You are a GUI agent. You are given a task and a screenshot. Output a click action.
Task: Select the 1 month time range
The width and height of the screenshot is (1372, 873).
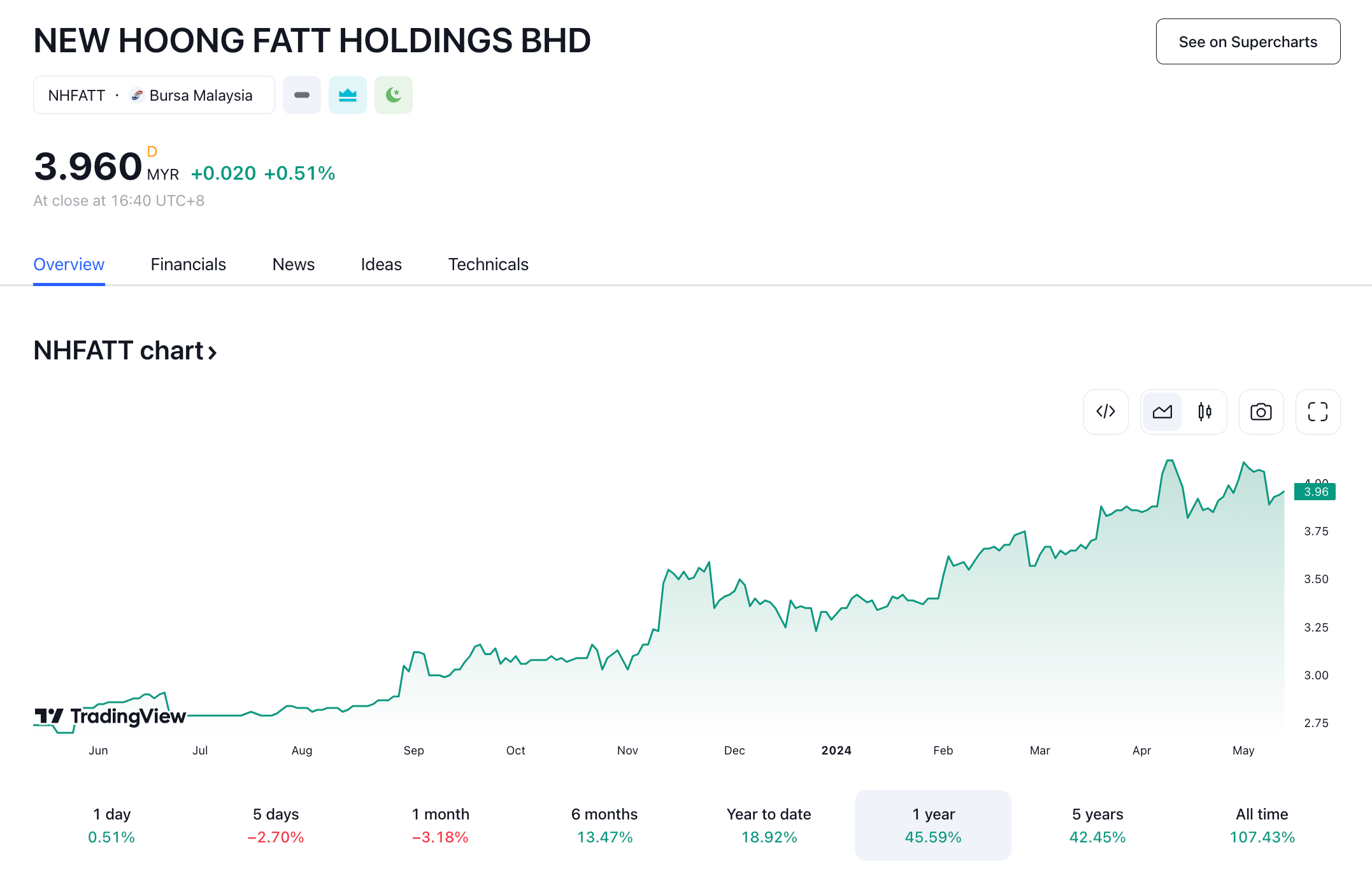tap(440, 825)
